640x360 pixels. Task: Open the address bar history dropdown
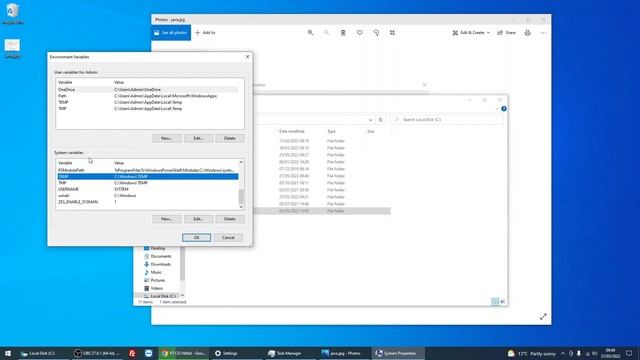(x=370, y=120)
